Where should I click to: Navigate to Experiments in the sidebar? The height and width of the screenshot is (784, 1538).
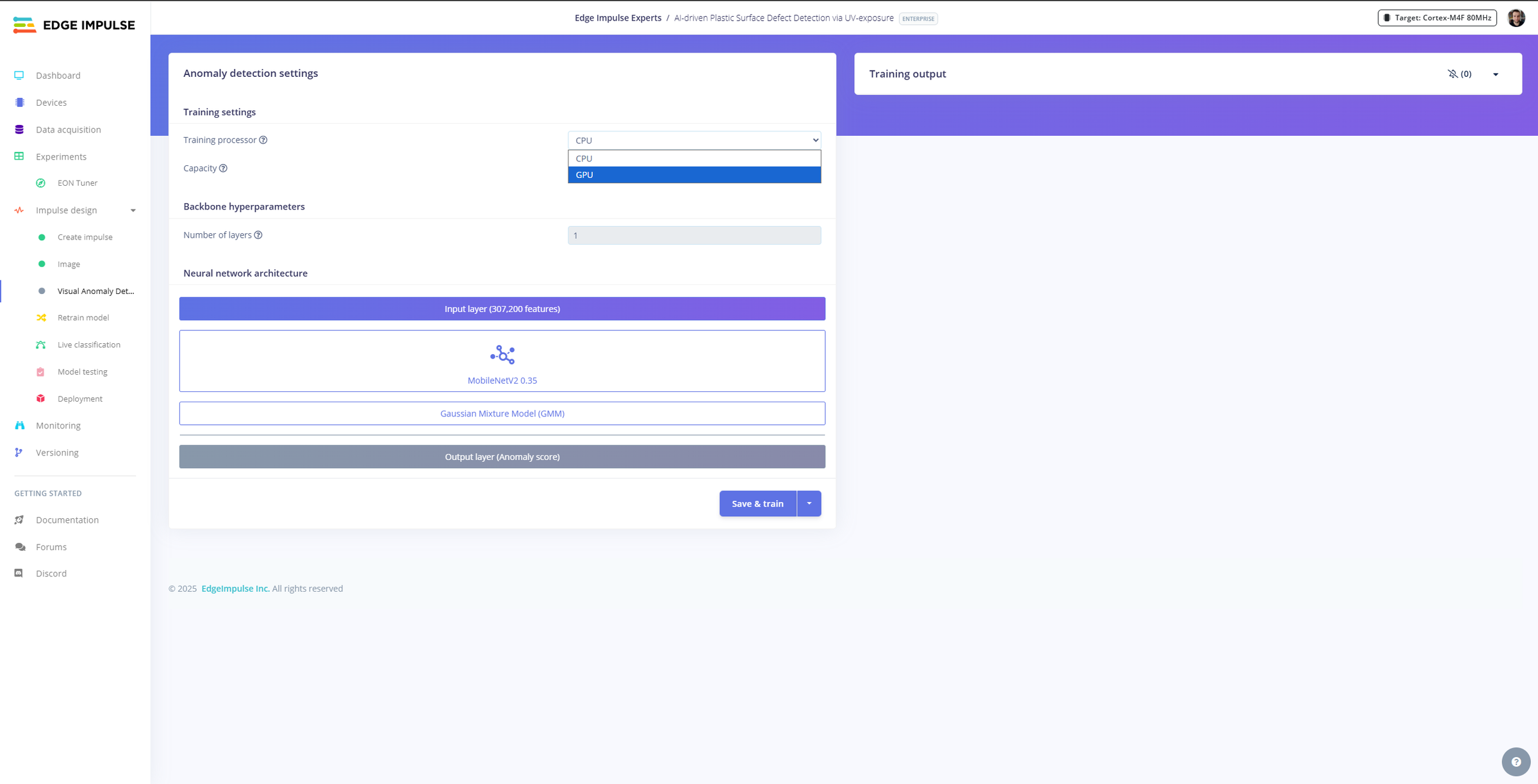[x=61, y=156]
